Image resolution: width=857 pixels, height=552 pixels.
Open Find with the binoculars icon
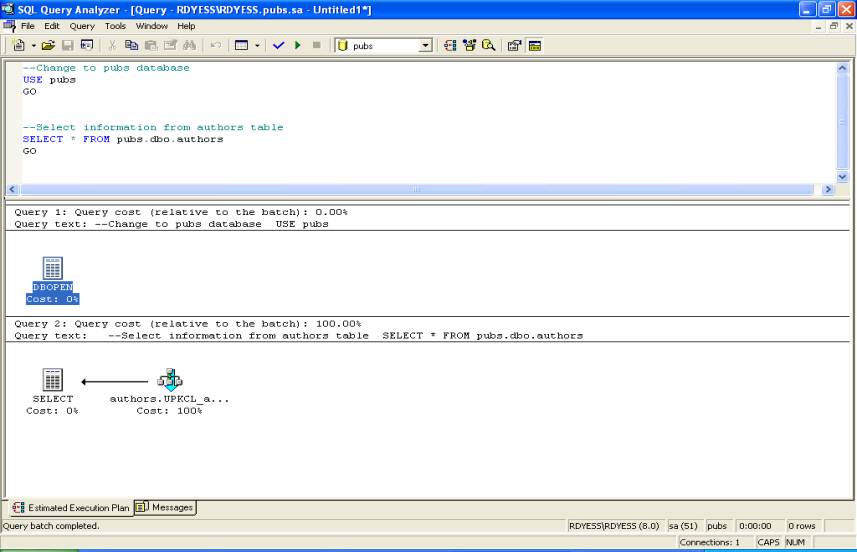(190, 45)
